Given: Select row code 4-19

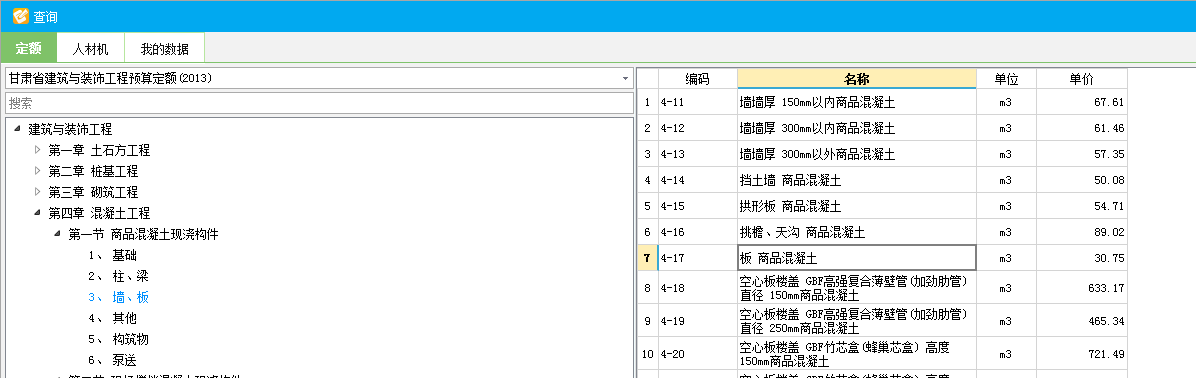Looking at the screenshot, I should coord(697,320).
